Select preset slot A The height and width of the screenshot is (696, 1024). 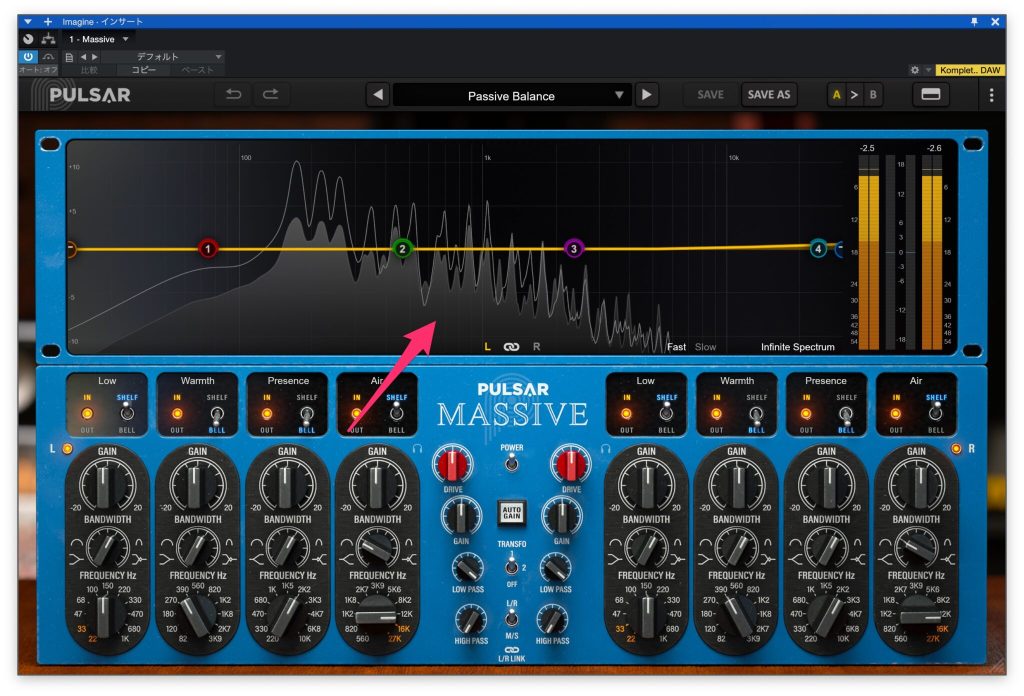[836, 95]
